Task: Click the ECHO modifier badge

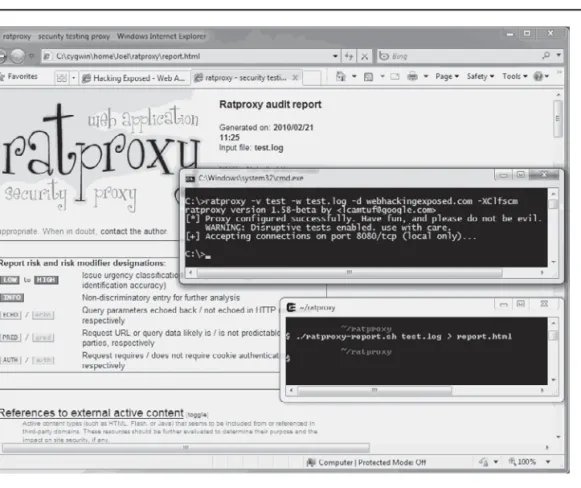Action: click(x=10, y=315)
